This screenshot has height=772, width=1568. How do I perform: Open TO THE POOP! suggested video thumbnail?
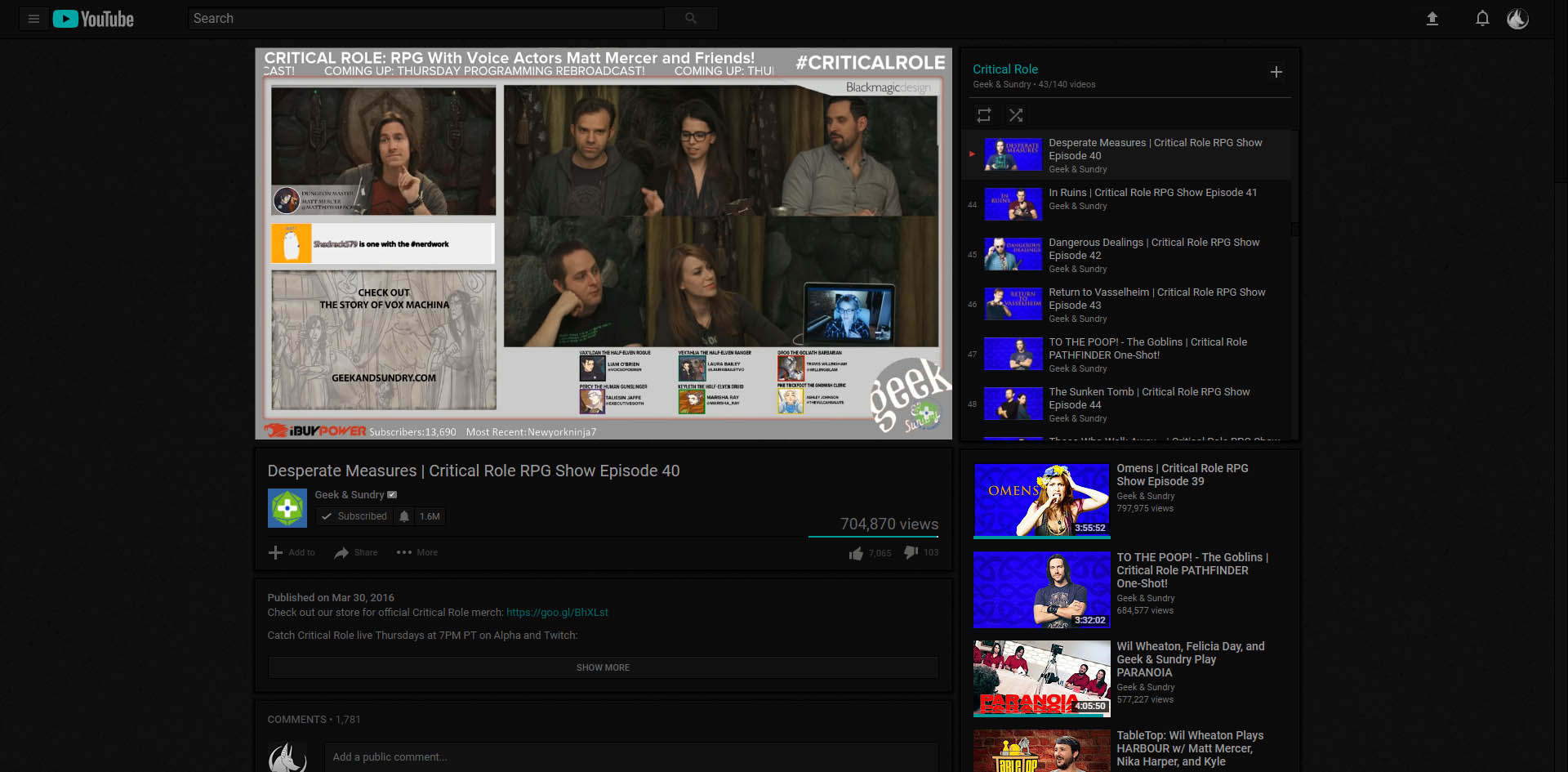coord(1041,590)
